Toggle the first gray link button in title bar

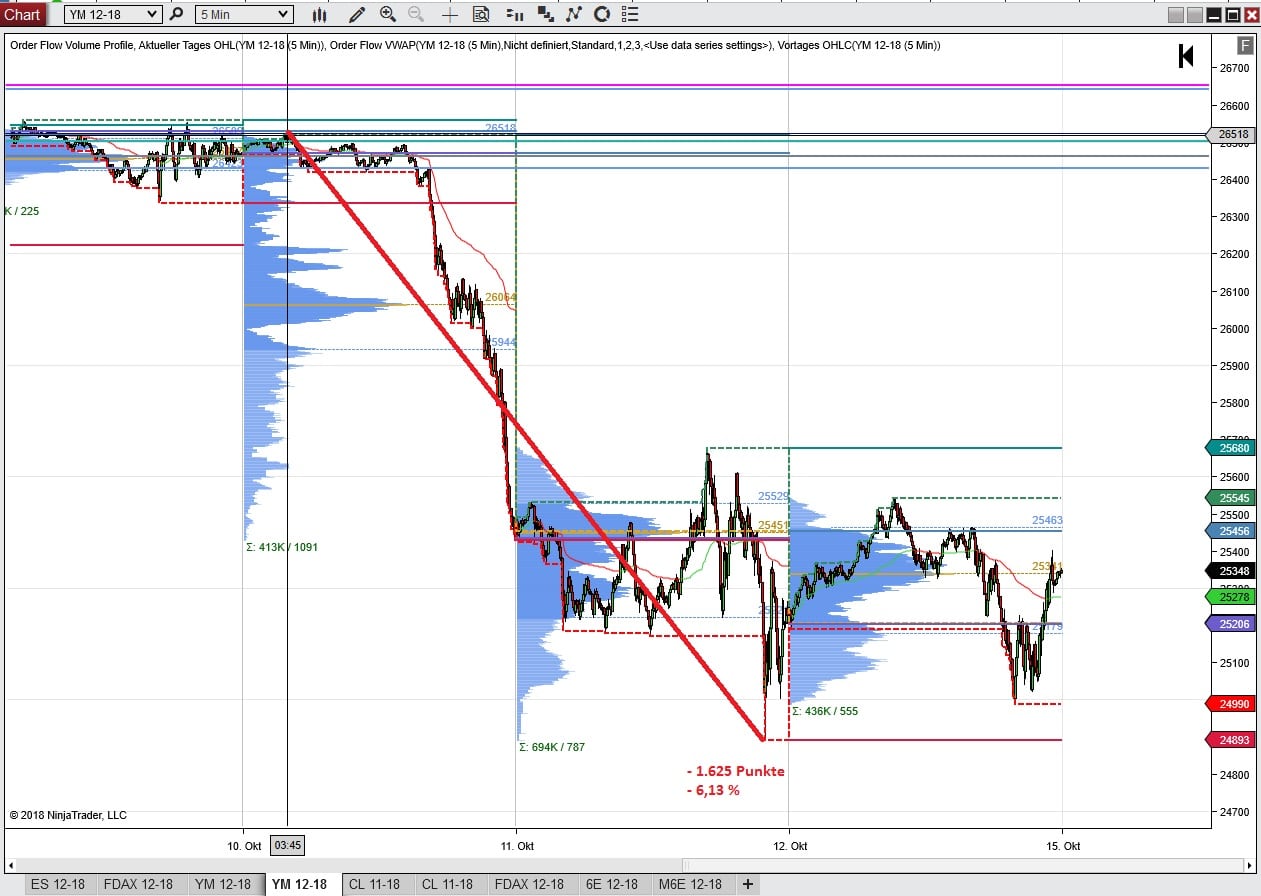pyautogui.click(x=1176, y=15)
